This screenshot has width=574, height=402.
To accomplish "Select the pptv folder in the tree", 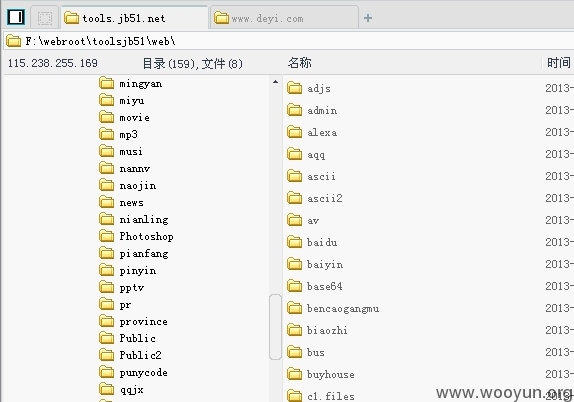I will [122, 287].
